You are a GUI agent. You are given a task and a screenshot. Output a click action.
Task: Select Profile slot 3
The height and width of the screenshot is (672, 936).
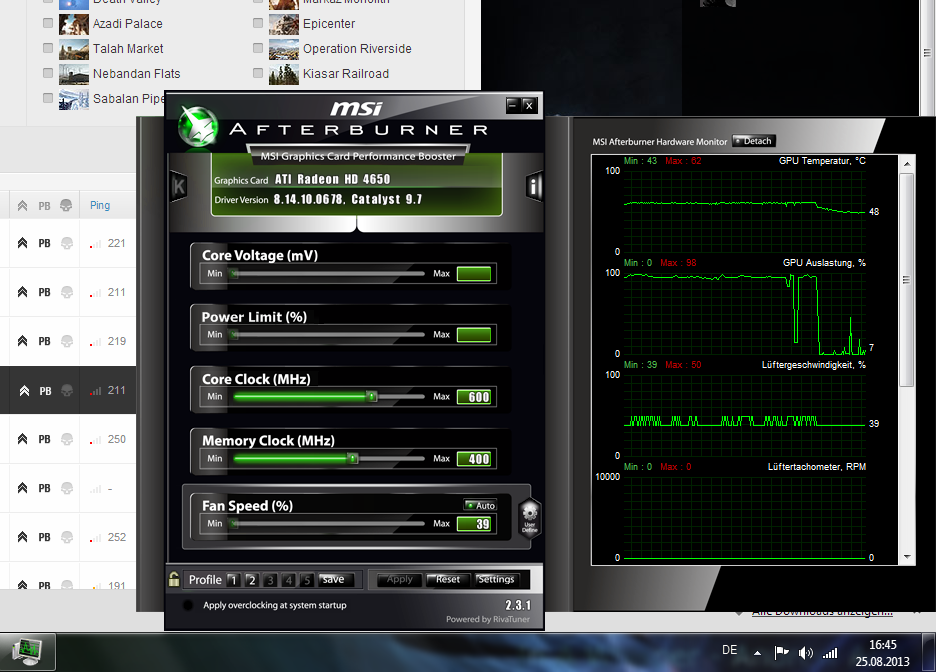270,579
